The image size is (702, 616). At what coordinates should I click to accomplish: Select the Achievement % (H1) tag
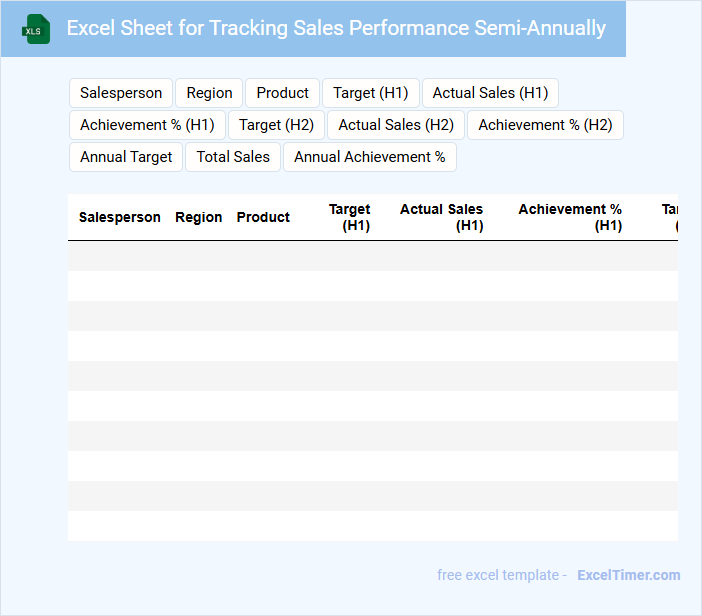(147, 125)
